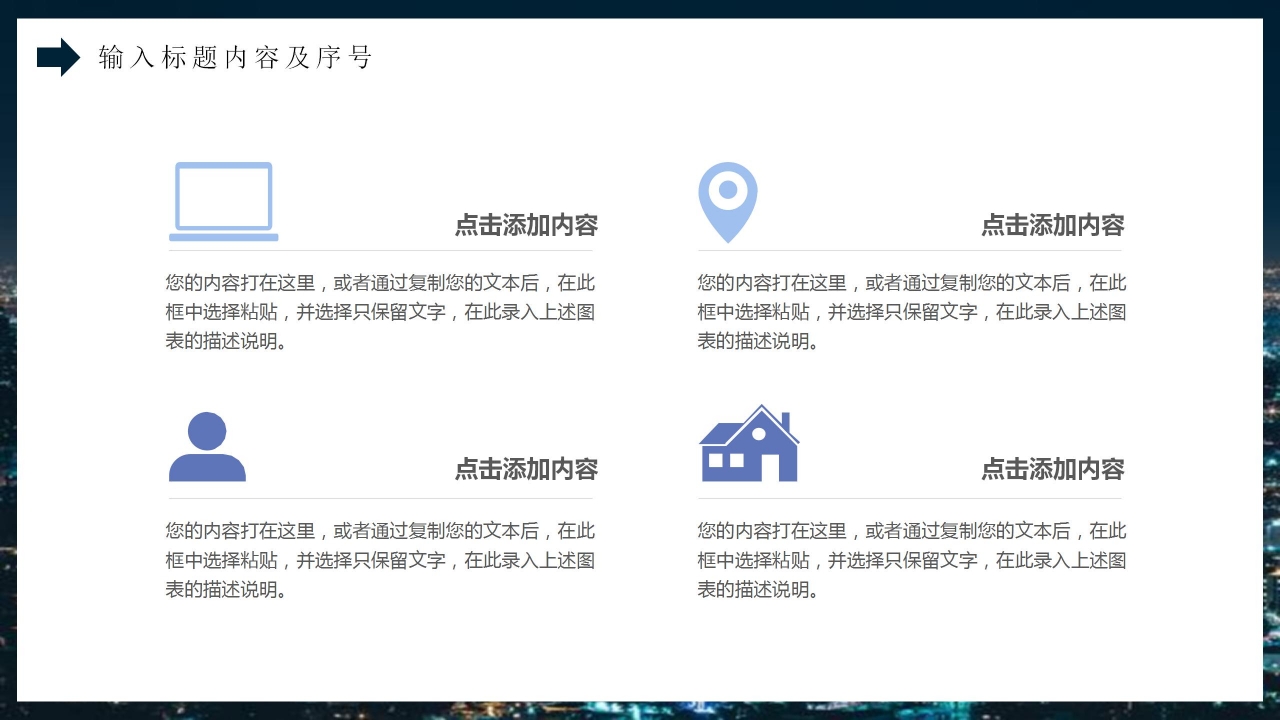Select the description paragraph under the house icon
The height and width of the screenshot is (720, 1280).
pos(911,560)
